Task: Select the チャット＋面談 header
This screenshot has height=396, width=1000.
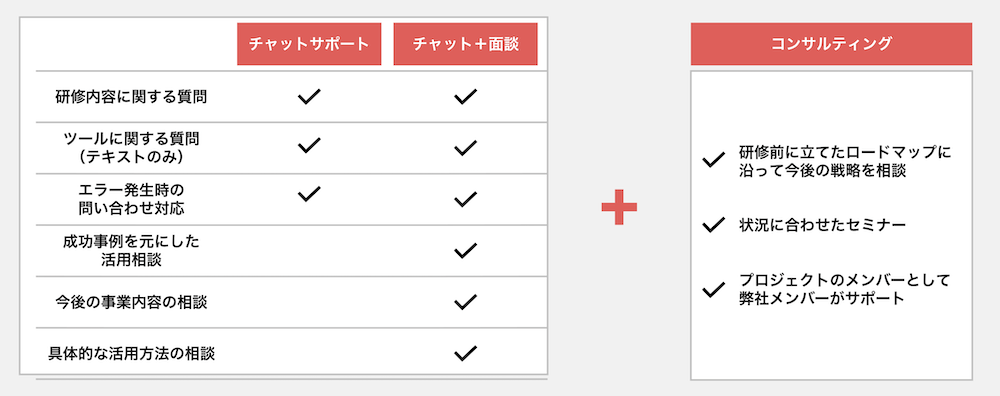Action: point(466,44)
